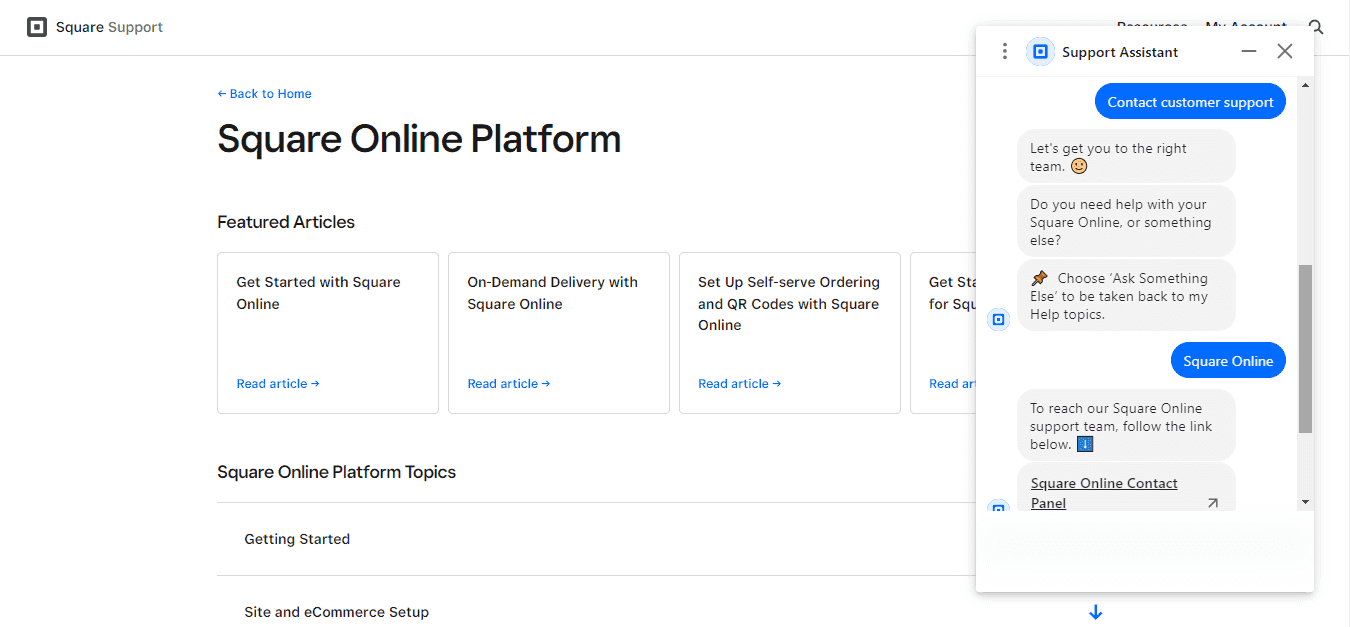Click the Square logo in the header
Screen dimensions: 1350x627
[x=37, y=27]
